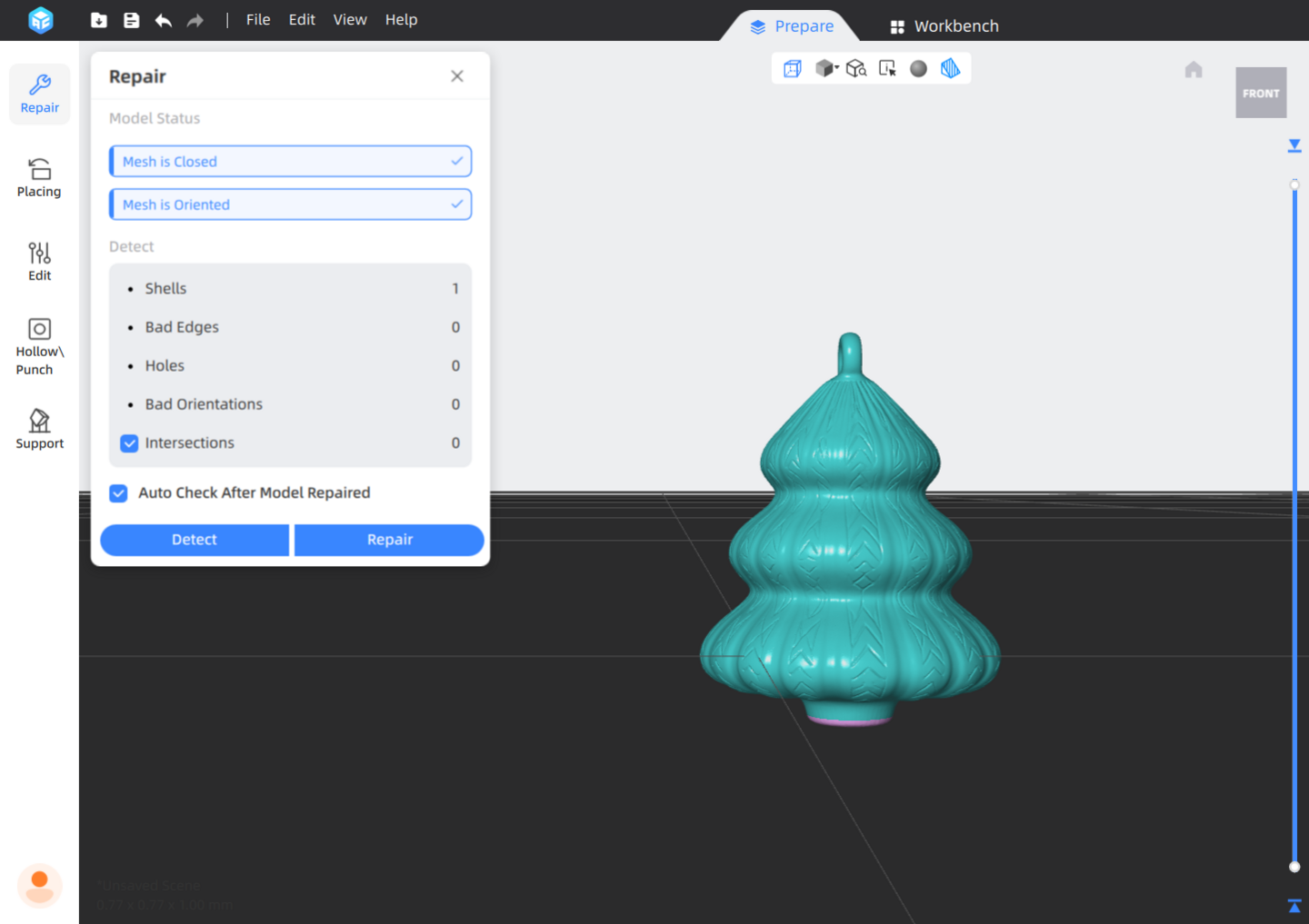Uncheck the Intersections checkbox

tap(129, 443)
